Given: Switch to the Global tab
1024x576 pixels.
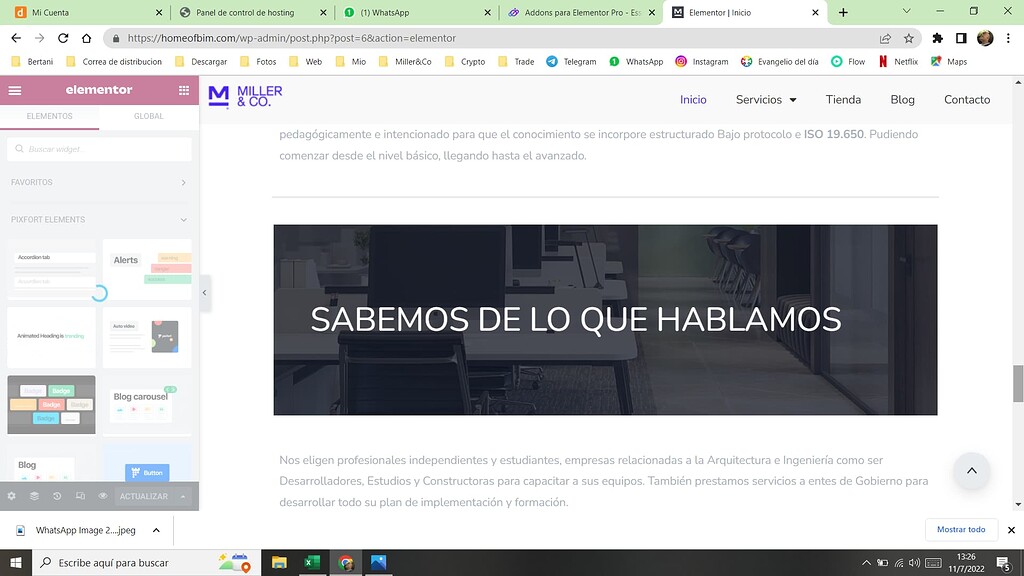Looking at the screenshot, I should click(x=148, y=116).
